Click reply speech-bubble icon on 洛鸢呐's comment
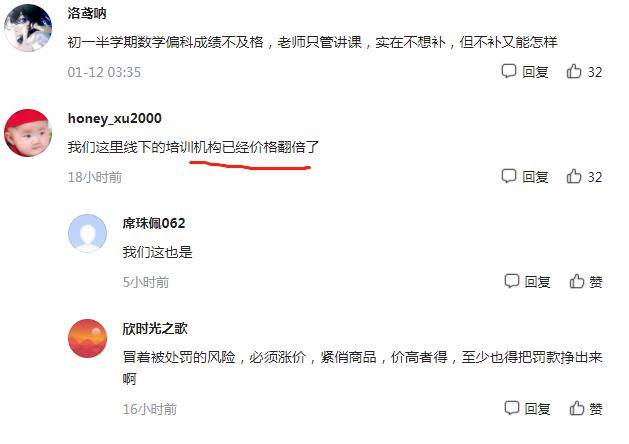 coord(509,71)
